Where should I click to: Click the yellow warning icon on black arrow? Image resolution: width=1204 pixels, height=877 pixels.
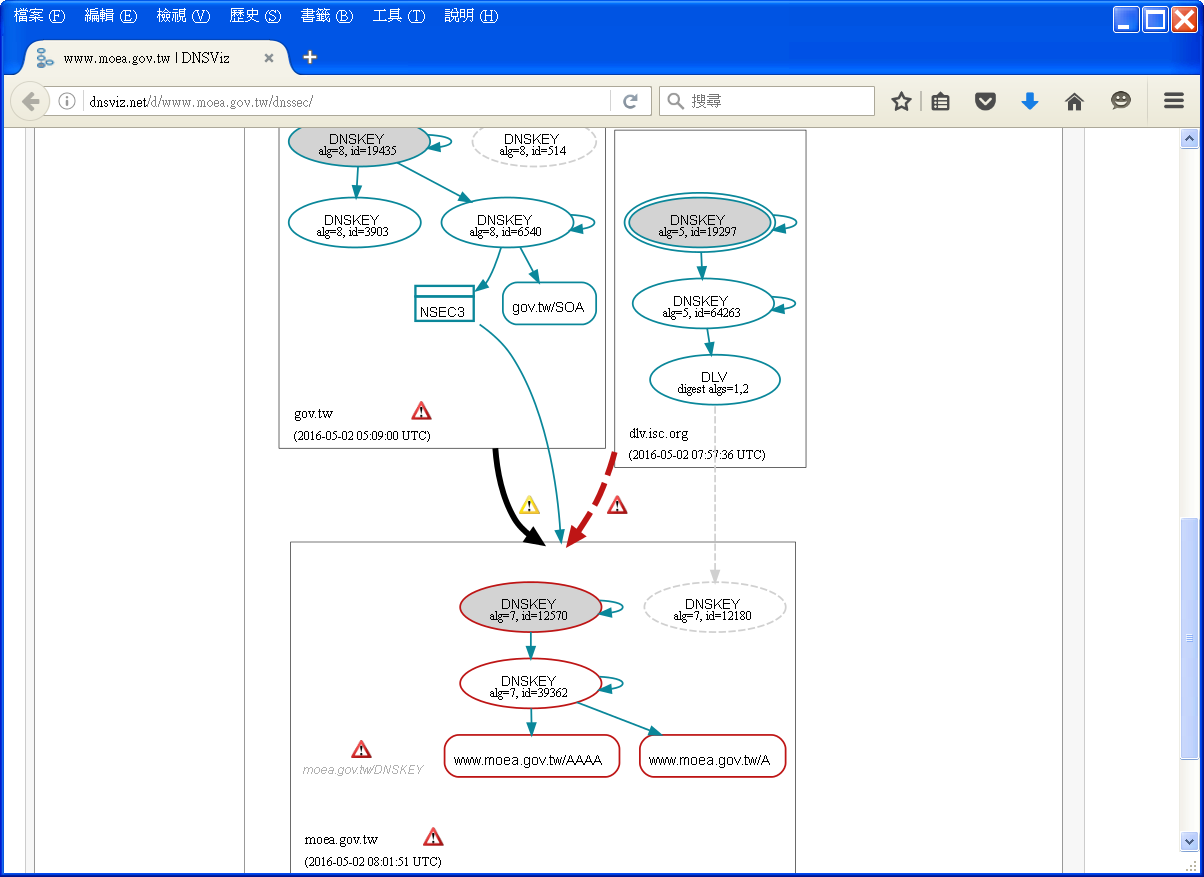point(528,505)
